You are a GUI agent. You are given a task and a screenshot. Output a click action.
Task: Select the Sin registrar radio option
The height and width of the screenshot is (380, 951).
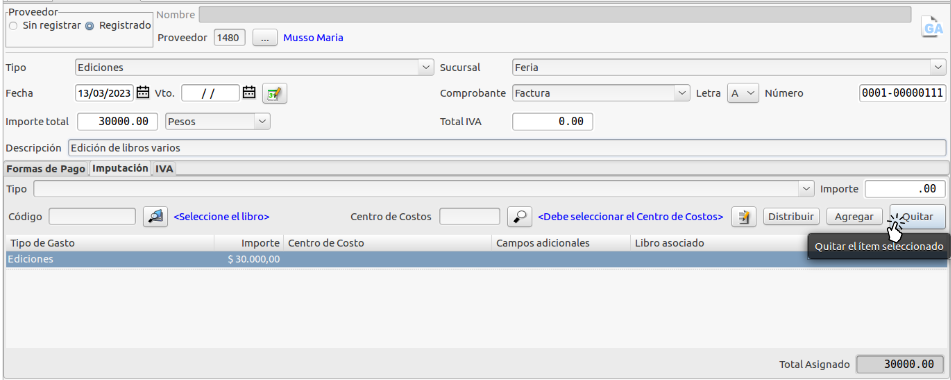point(13,26)
